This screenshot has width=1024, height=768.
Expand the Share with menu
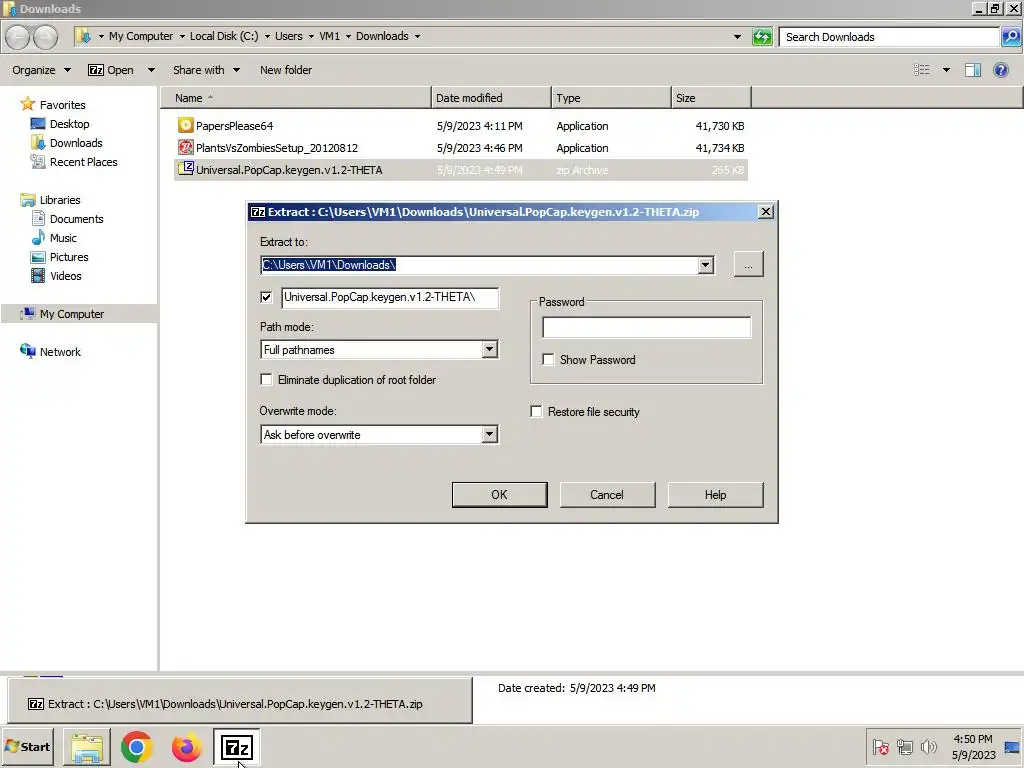point(206,70)
